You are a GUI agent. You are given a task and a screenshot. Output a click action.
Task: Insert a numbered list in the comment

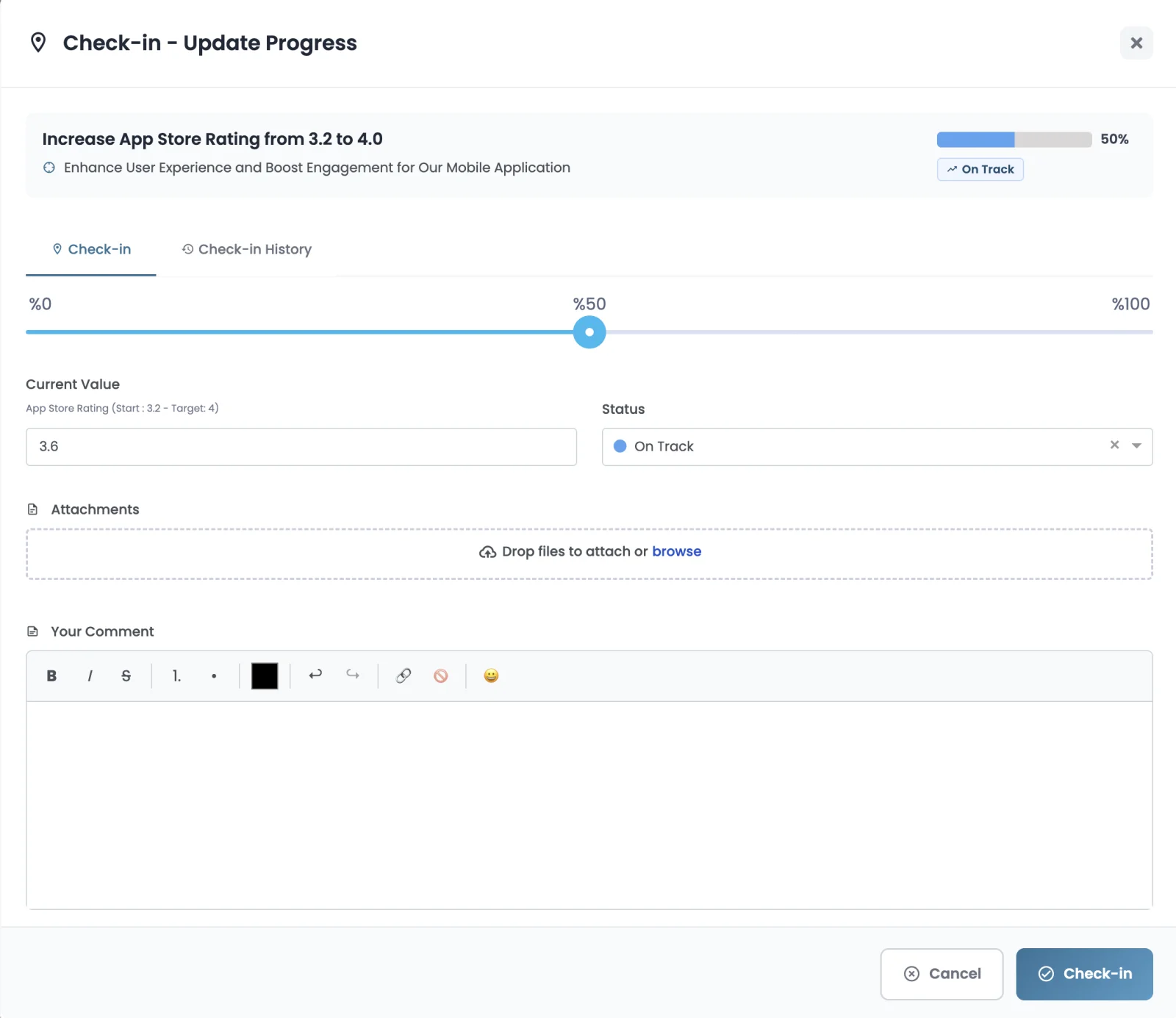(176, 675)
